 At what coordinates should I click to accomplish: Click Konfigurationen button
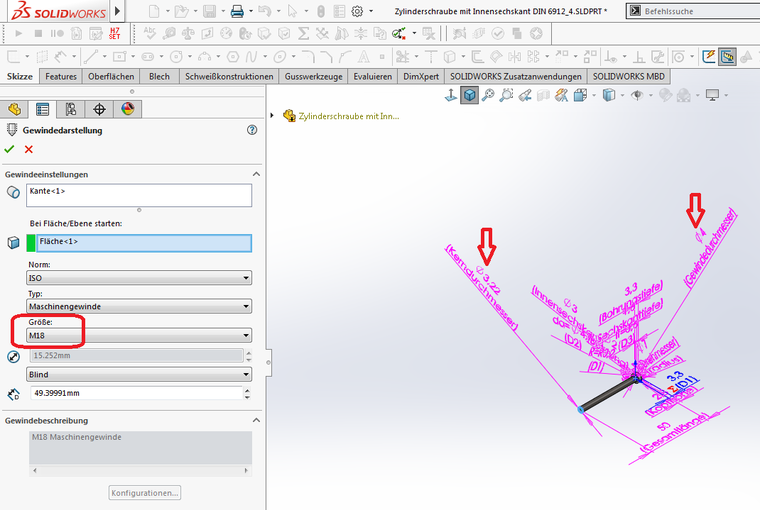click(x=144, y=493)
